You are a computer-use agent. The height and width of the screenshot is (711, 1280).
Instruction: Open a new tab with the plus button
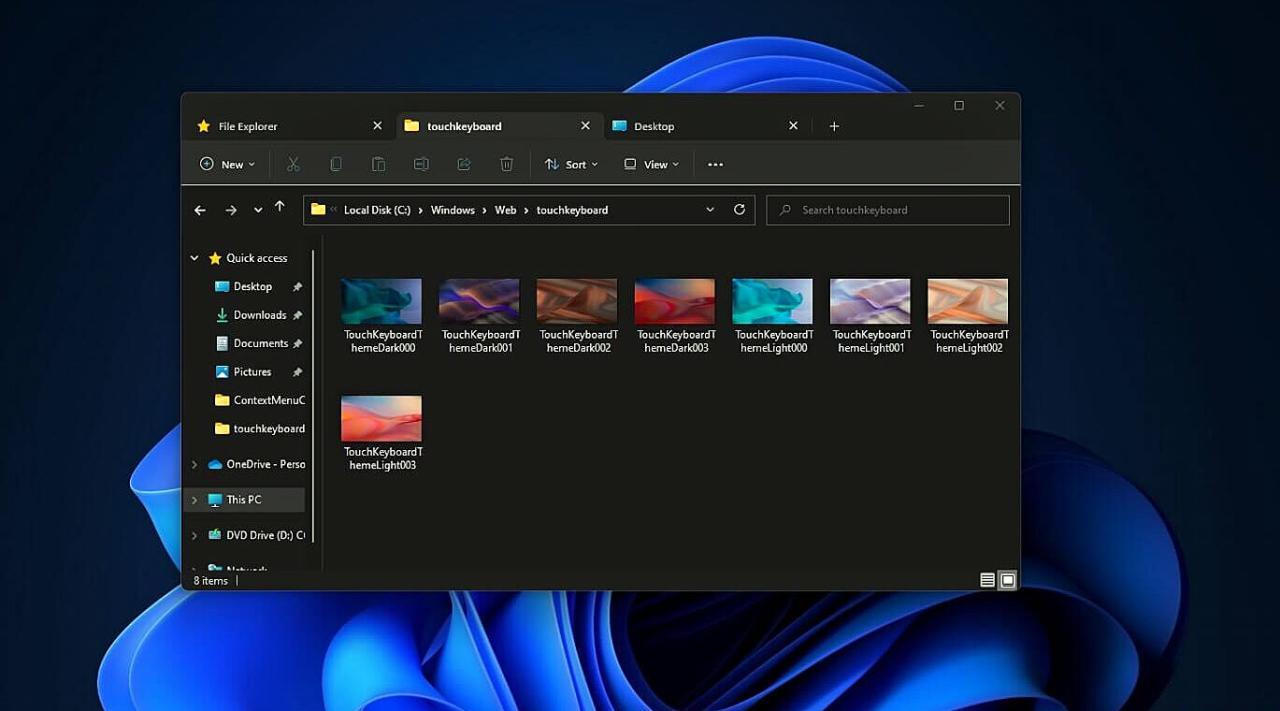[834, 125]
